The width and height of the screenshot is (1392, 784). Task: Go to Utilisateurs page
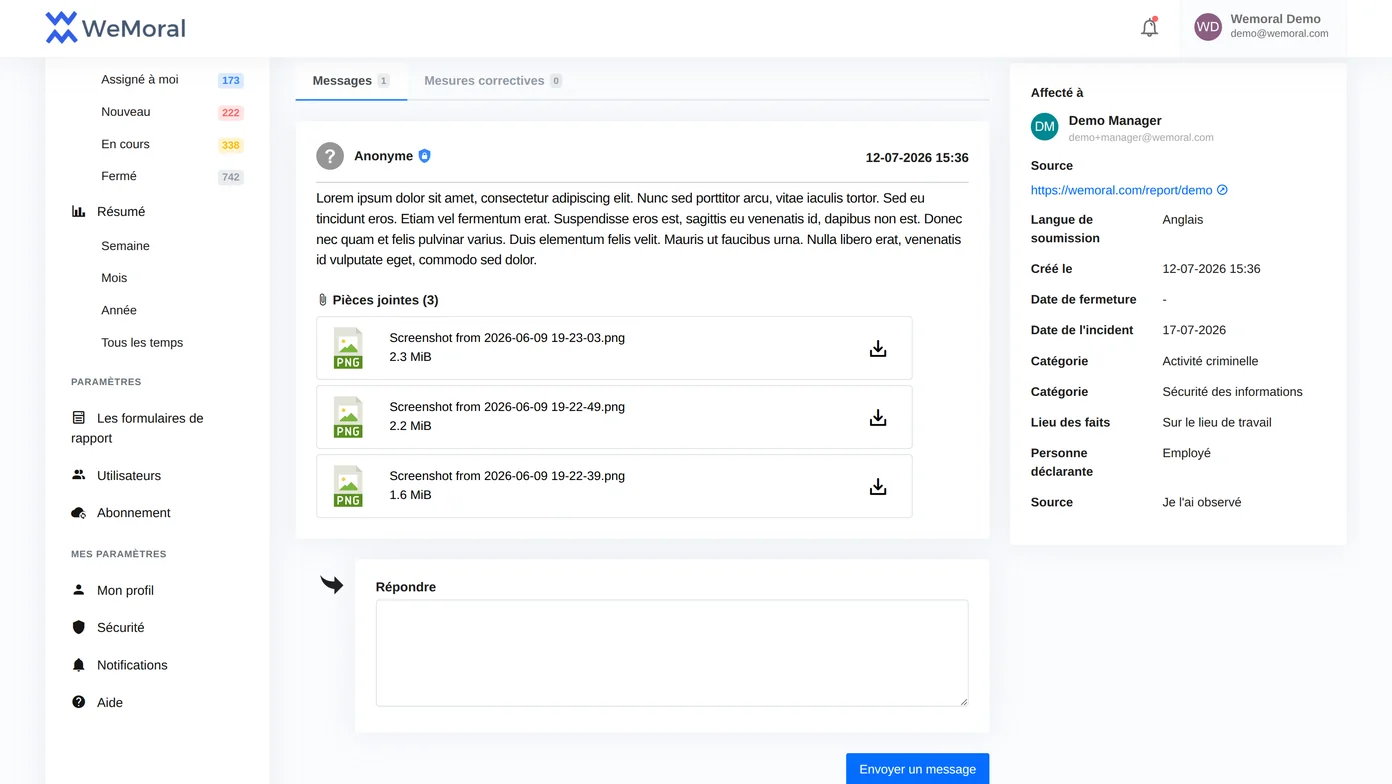tap(129, 476)
